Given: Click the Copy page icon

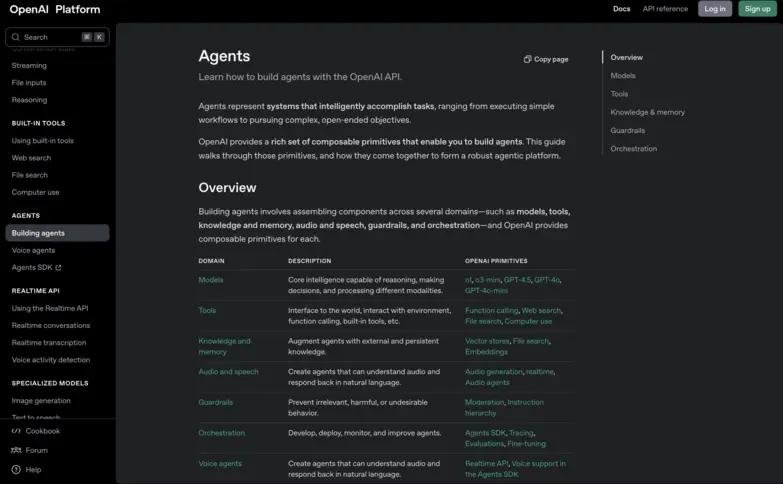Looking at the screenshot, I should pos(527,59).
